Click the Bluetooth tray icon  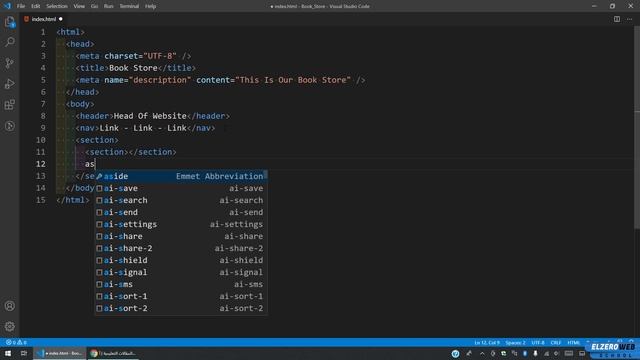point(525,353)
